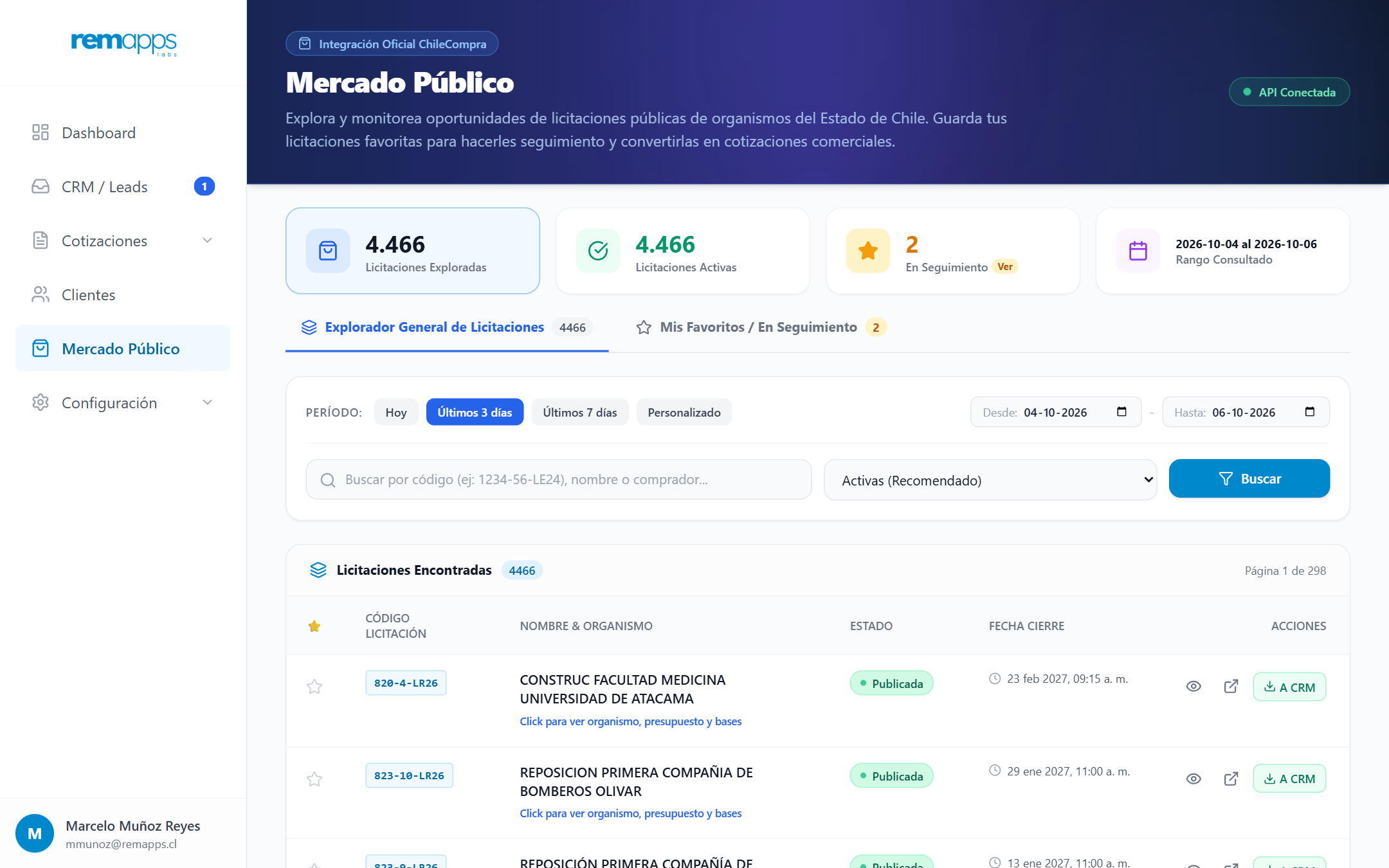Screen dimensions: 1389x868
Task: Choose the Personalizado period option
Action: point(684,412)
